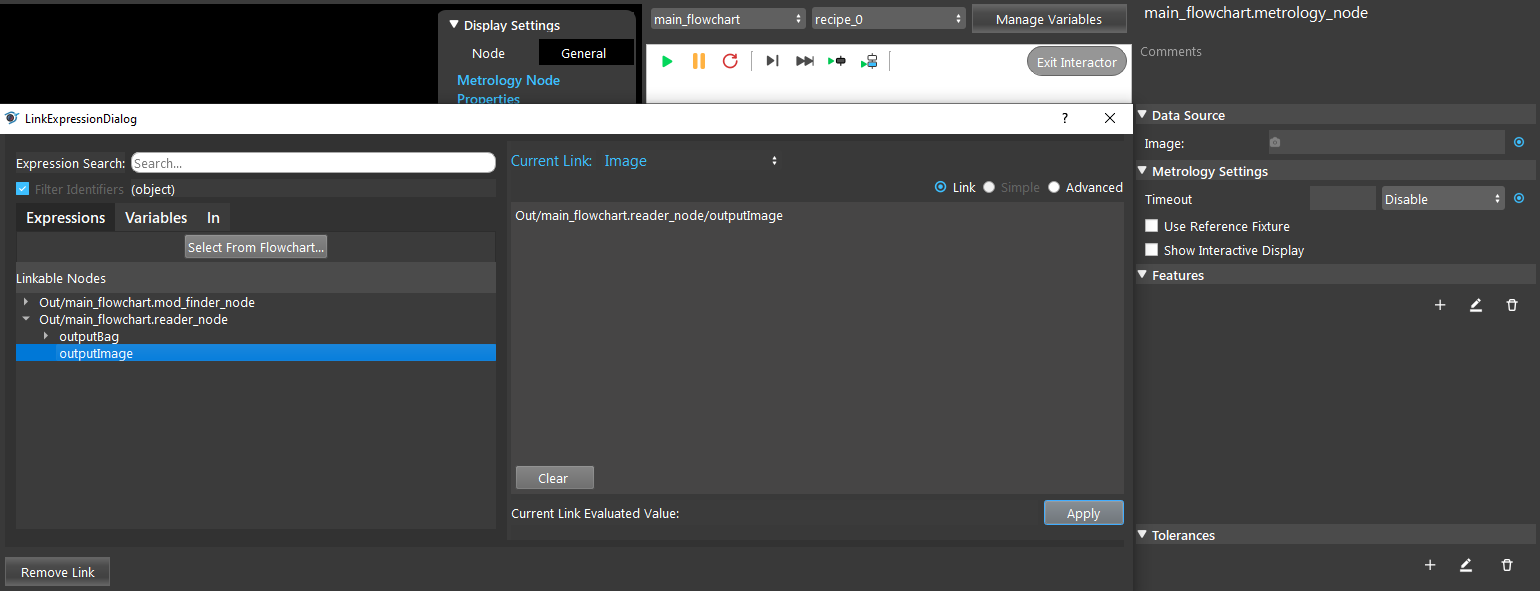Click the green Run flowchart play icon

coord(667,61)
